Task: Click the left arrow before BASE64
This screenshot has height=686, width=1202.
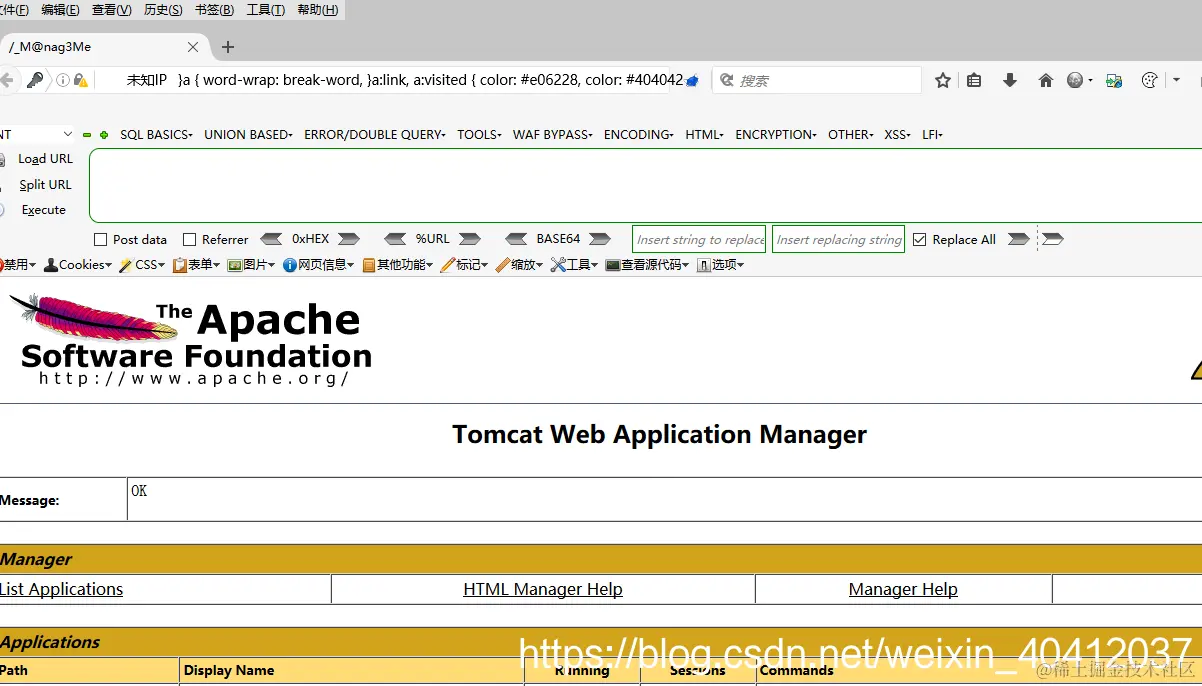Action: [516, 239]
